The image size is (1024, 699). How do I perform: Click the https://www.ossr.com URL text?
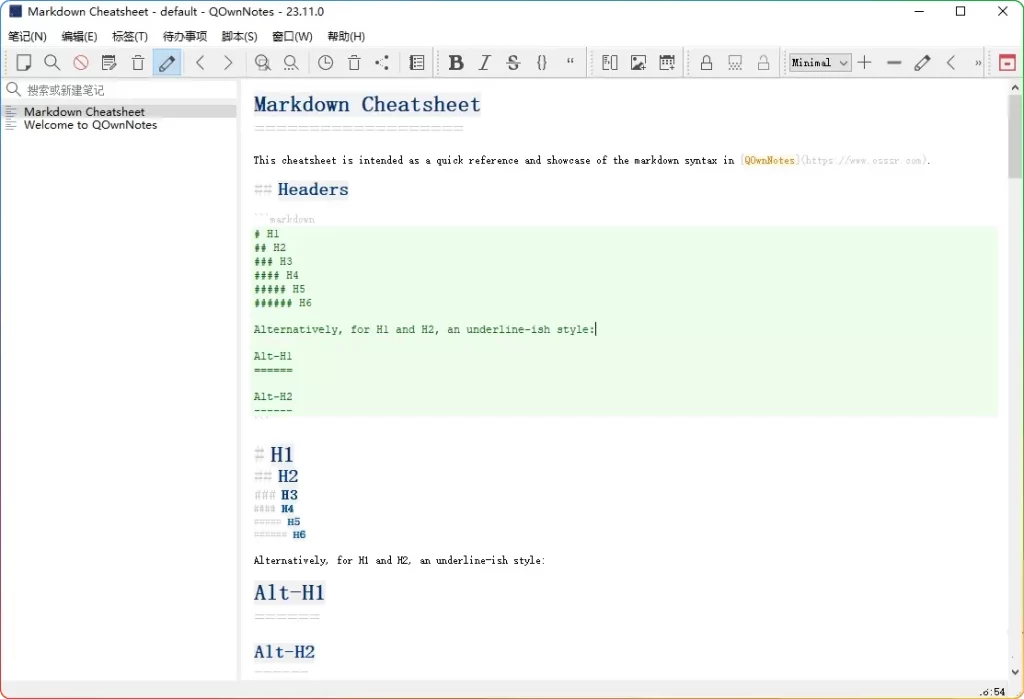click(x=863, y=160)
